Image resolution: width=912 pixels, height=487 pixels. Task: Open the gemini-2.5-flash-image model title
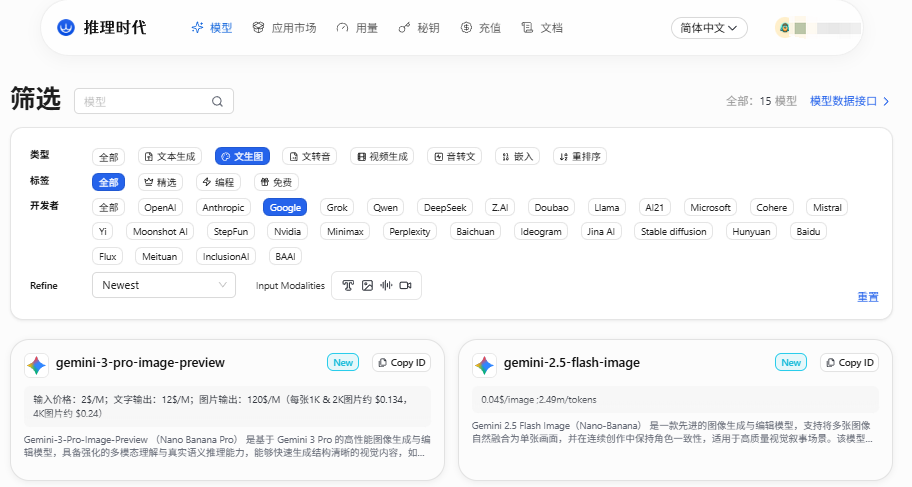click(572, 362)
